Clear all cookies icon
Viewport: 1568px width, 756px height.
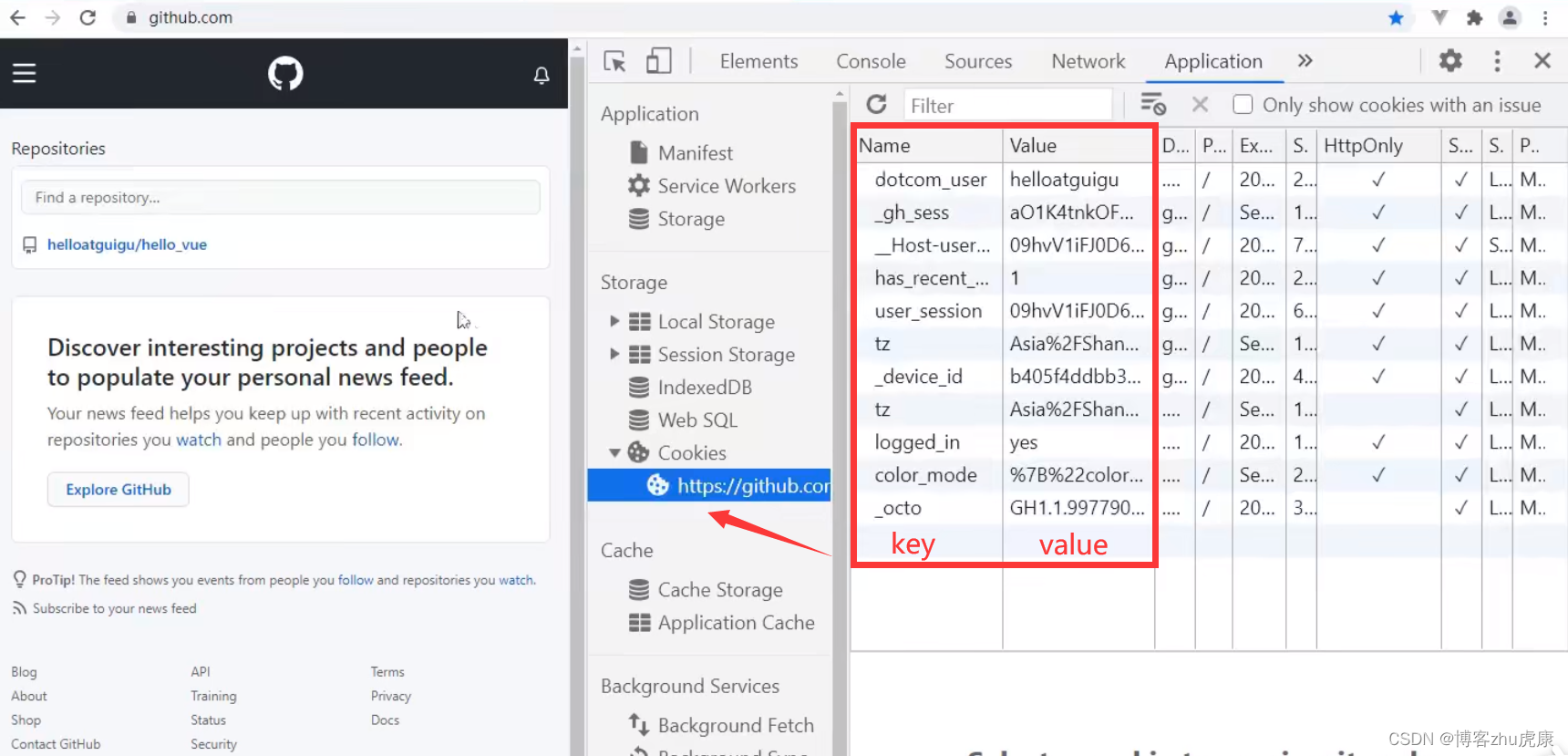tap(1153, 105)
